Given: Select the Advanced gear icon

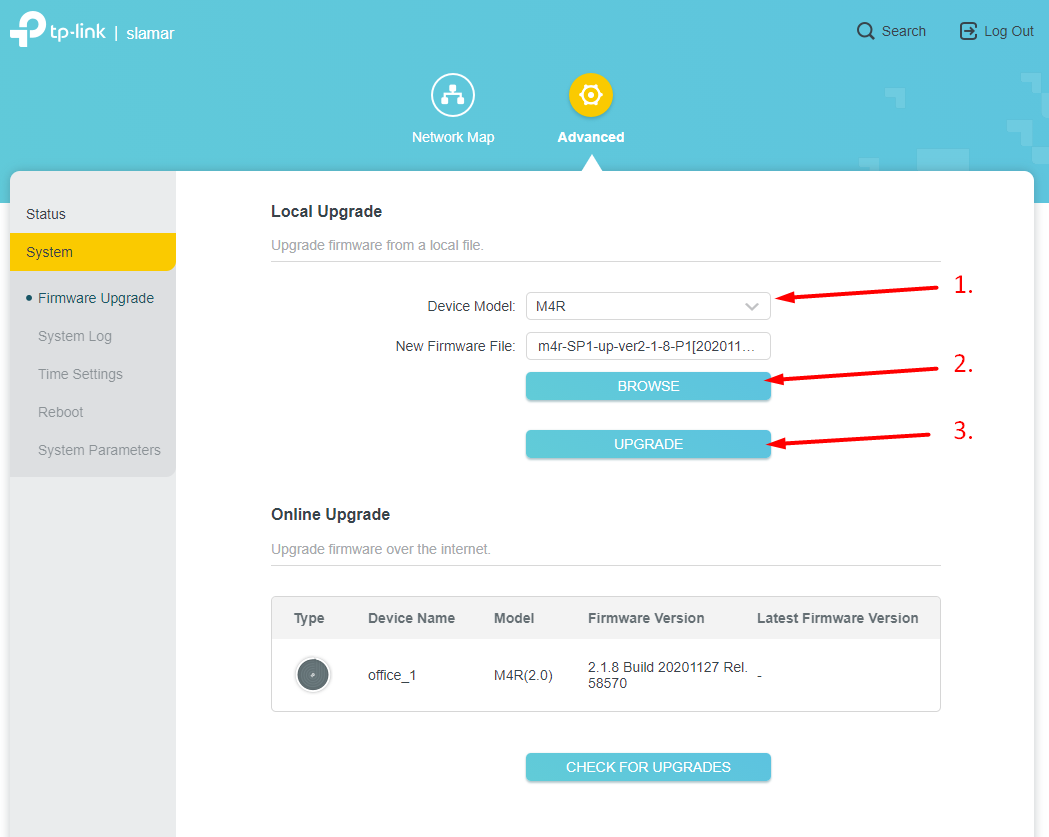Looking at the screenshot, I should click(590, 96).
